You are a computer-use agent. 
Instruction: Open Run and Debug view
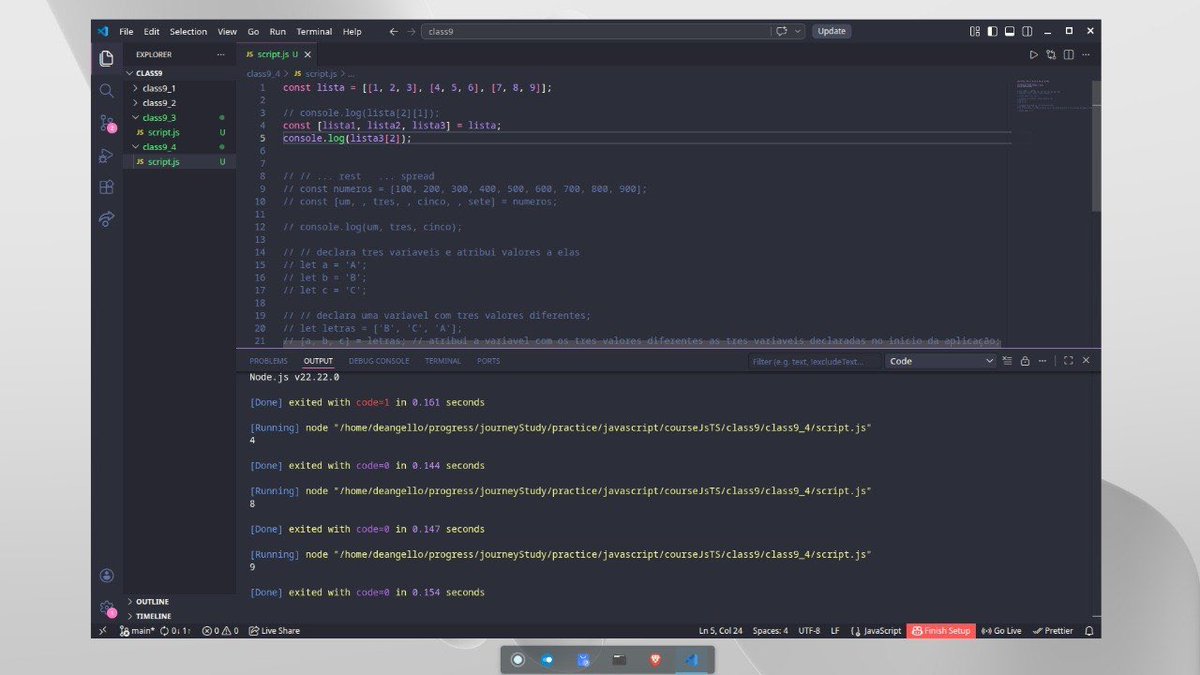pyautogui.click(x=106, y=155)
